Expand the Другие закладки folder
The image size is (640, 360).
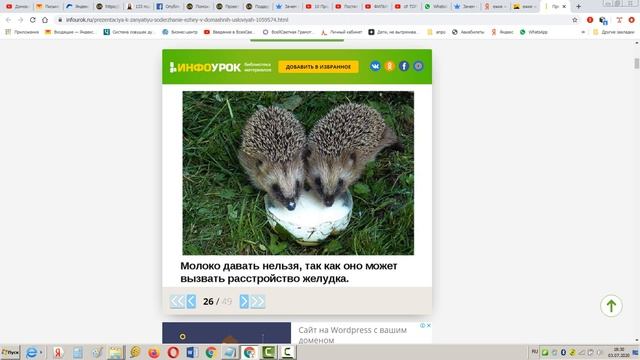pos(613,32)
